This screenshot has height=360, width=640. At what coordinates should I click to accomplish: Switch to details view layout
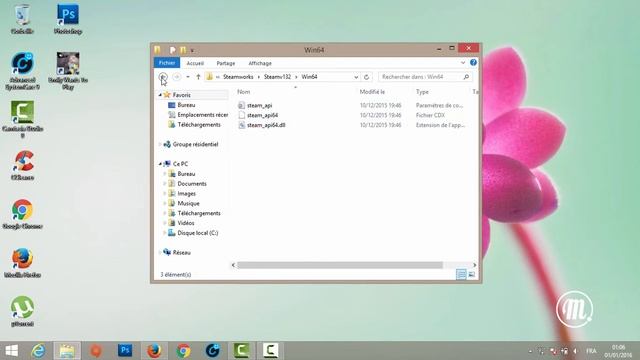tap(461, 274)
